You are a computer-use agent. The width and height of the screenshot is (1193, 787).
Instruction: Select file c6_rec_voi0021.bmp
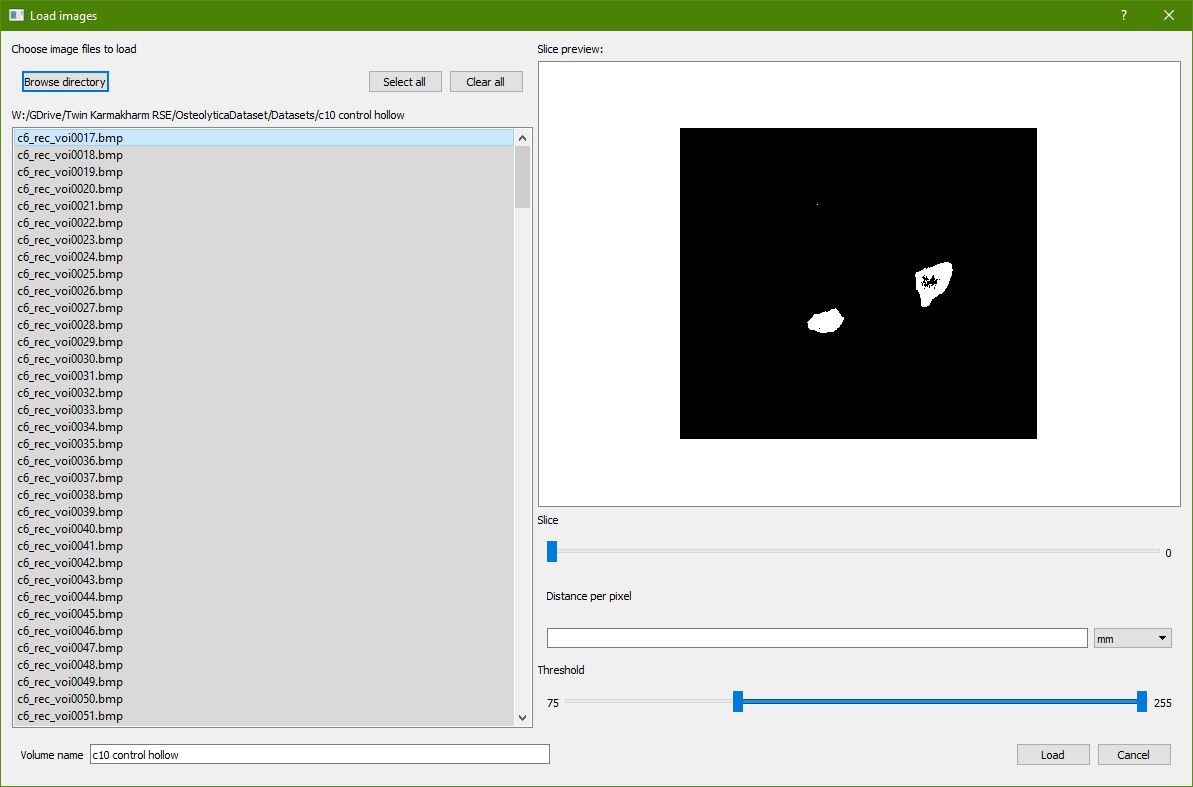(x=263, y=206)
